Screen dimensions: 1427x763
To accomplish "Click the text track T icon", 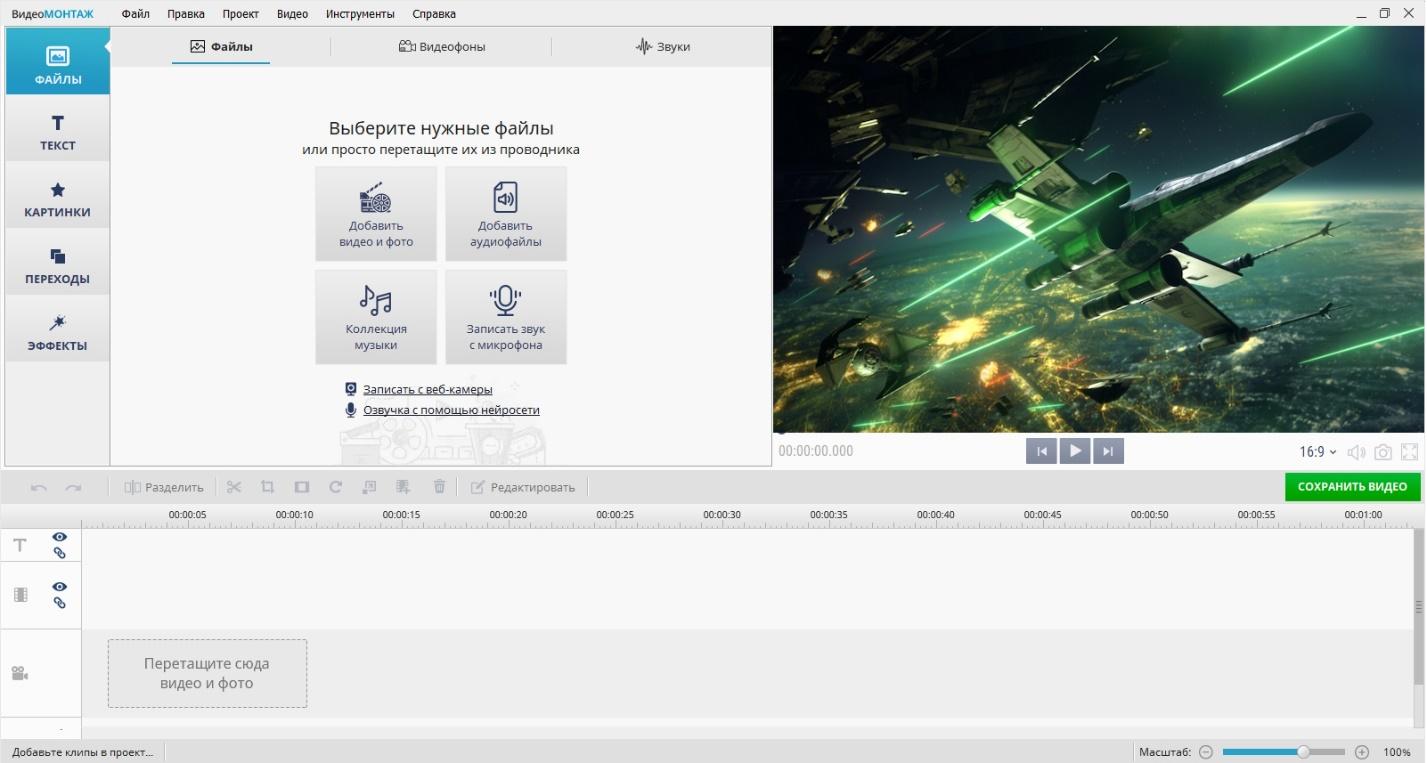I will [20, 545].
